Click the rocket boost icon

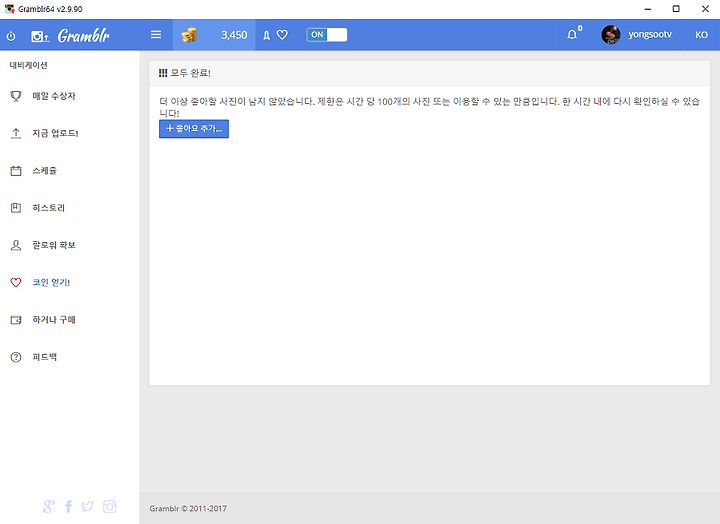(x=266, y=35)
